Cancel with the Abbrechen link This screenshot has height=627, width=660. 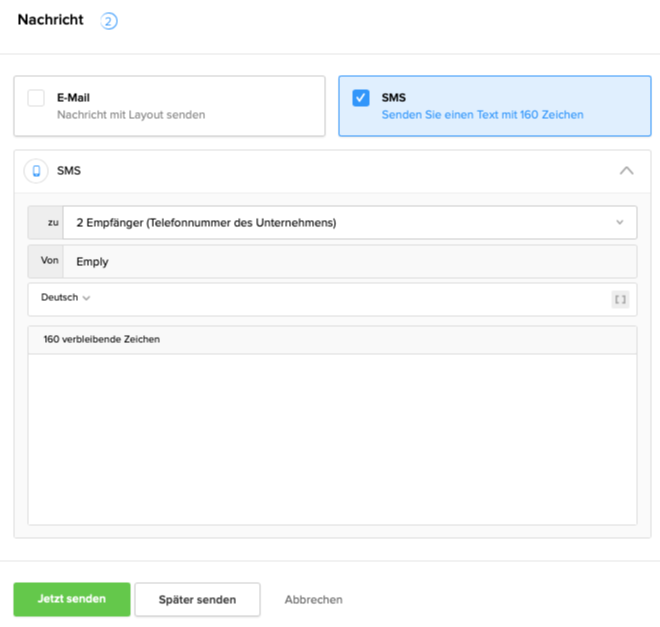(x=313, y=600)
